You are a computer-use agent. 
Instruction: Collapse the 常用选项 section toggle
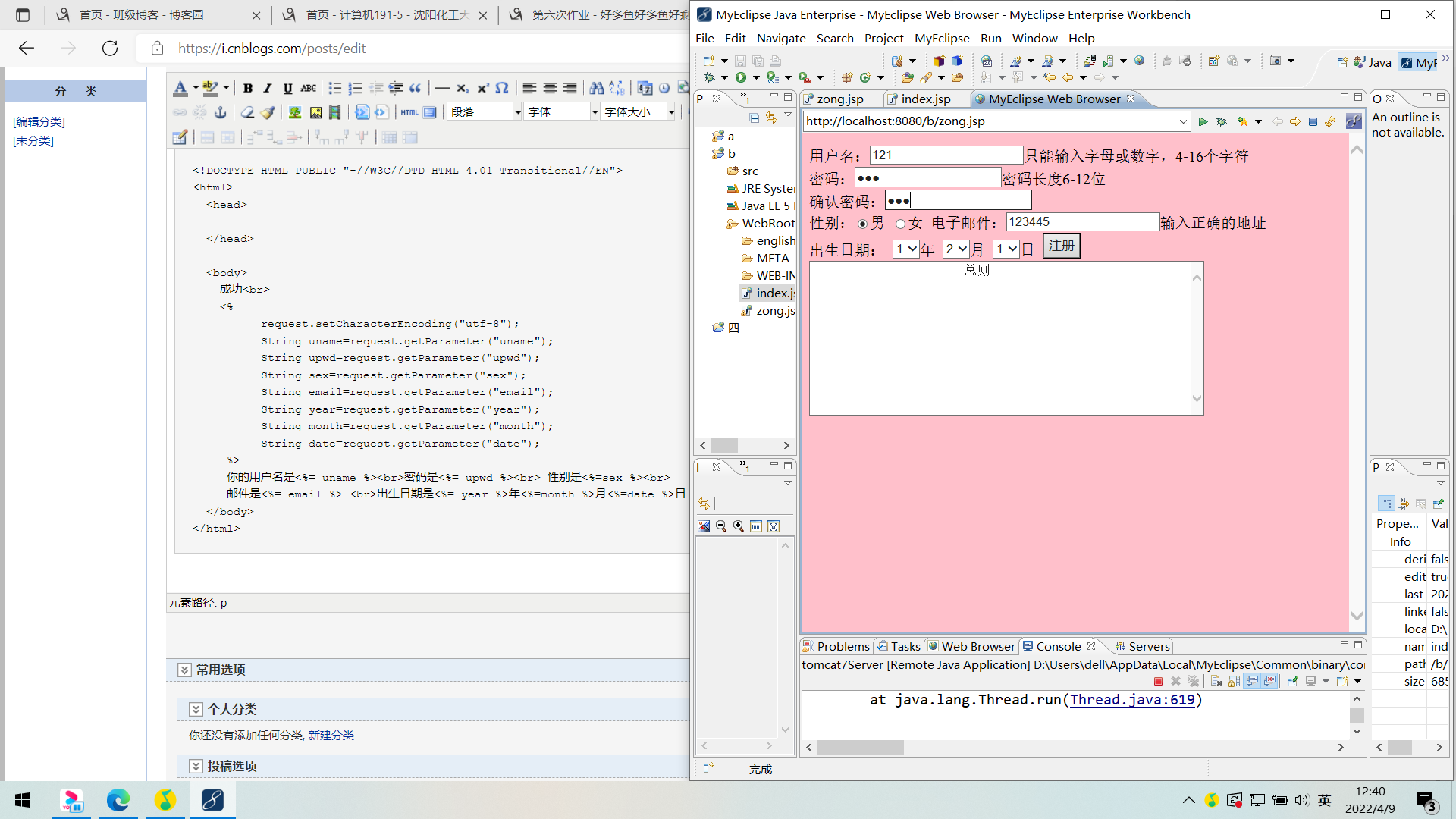click(x=184, y=670)
